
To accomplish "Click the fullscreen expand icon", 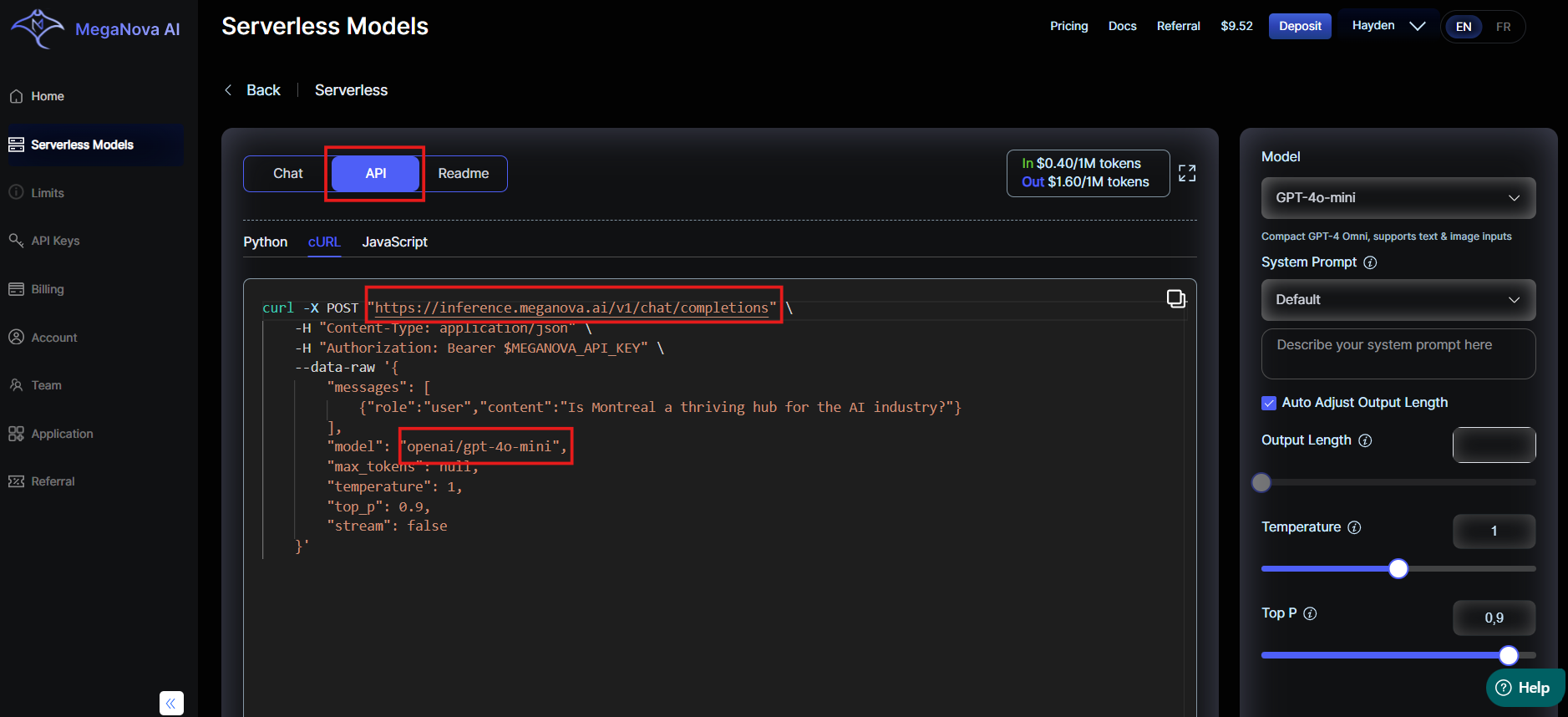I will pos(1187,173).
